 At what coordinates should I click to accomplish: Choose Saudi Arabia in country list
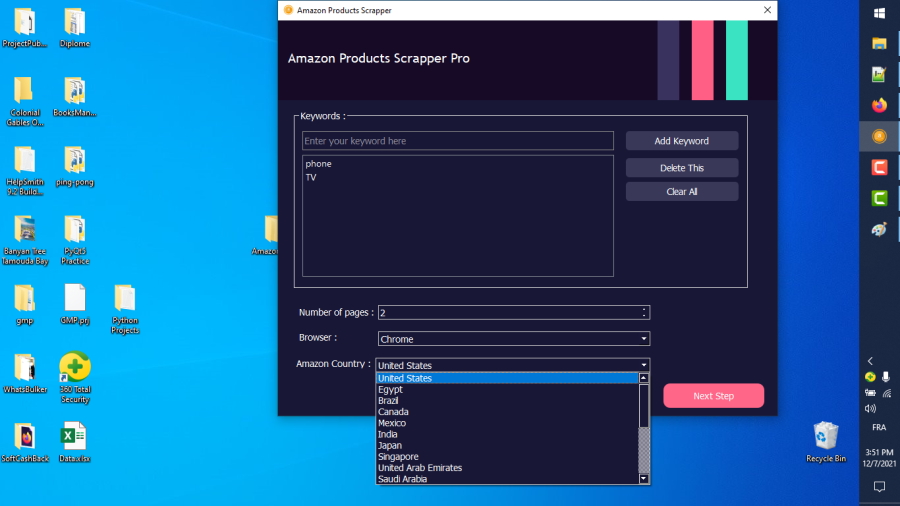click(507, 479)
